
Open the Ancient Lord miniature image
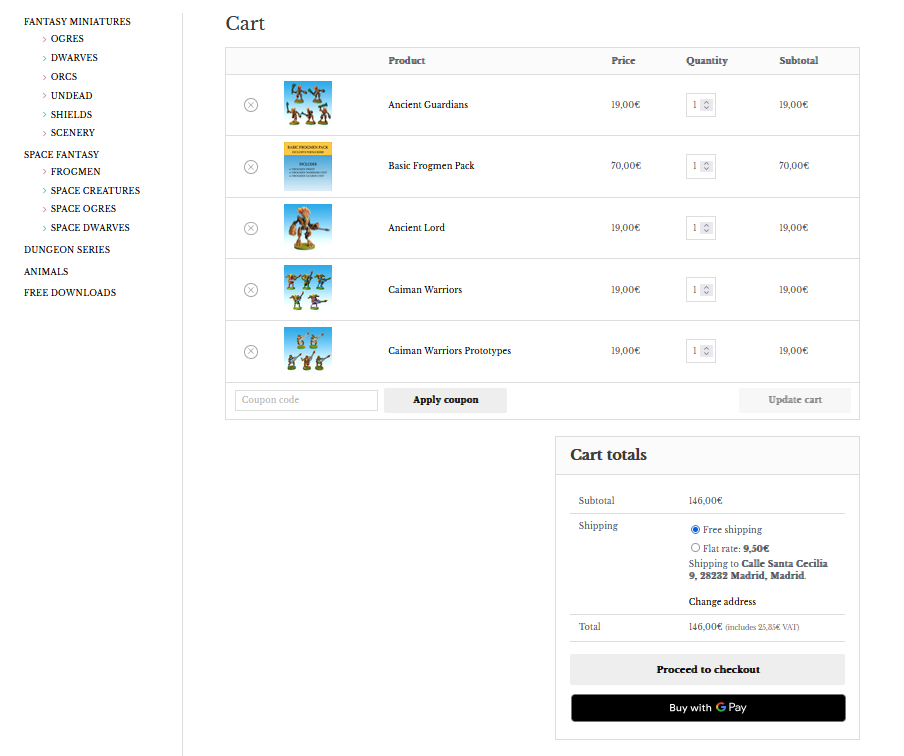tap(308, 228)
